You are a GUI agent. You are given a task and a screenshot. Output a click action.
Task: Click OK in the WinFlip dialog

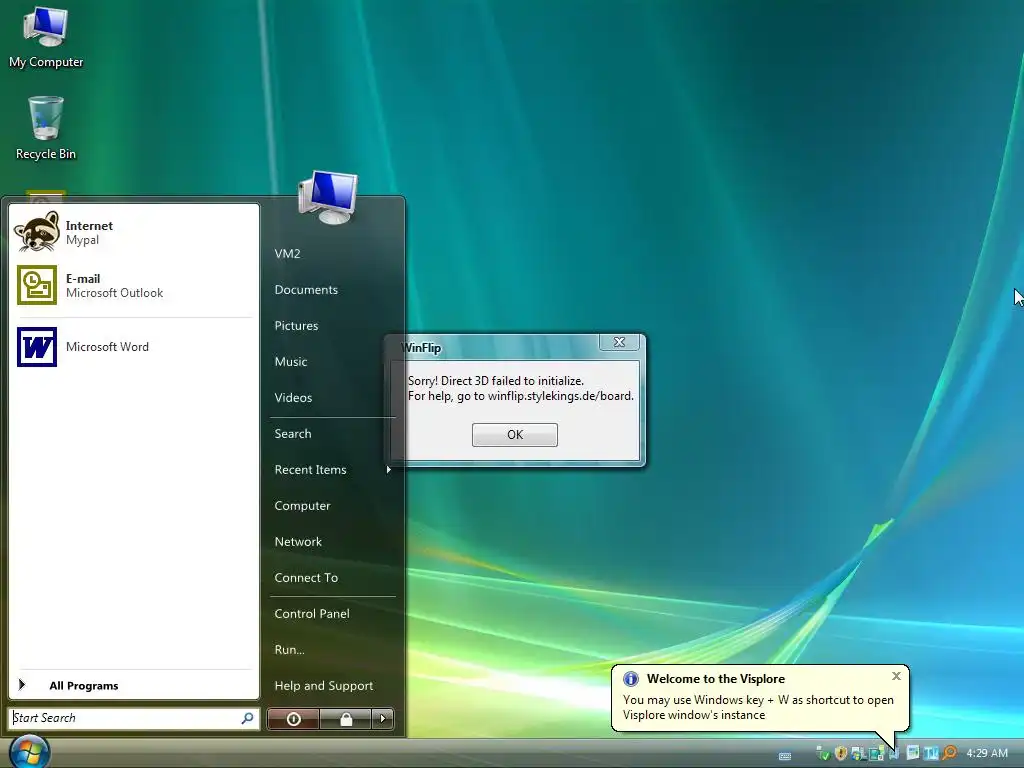[515, 435]
